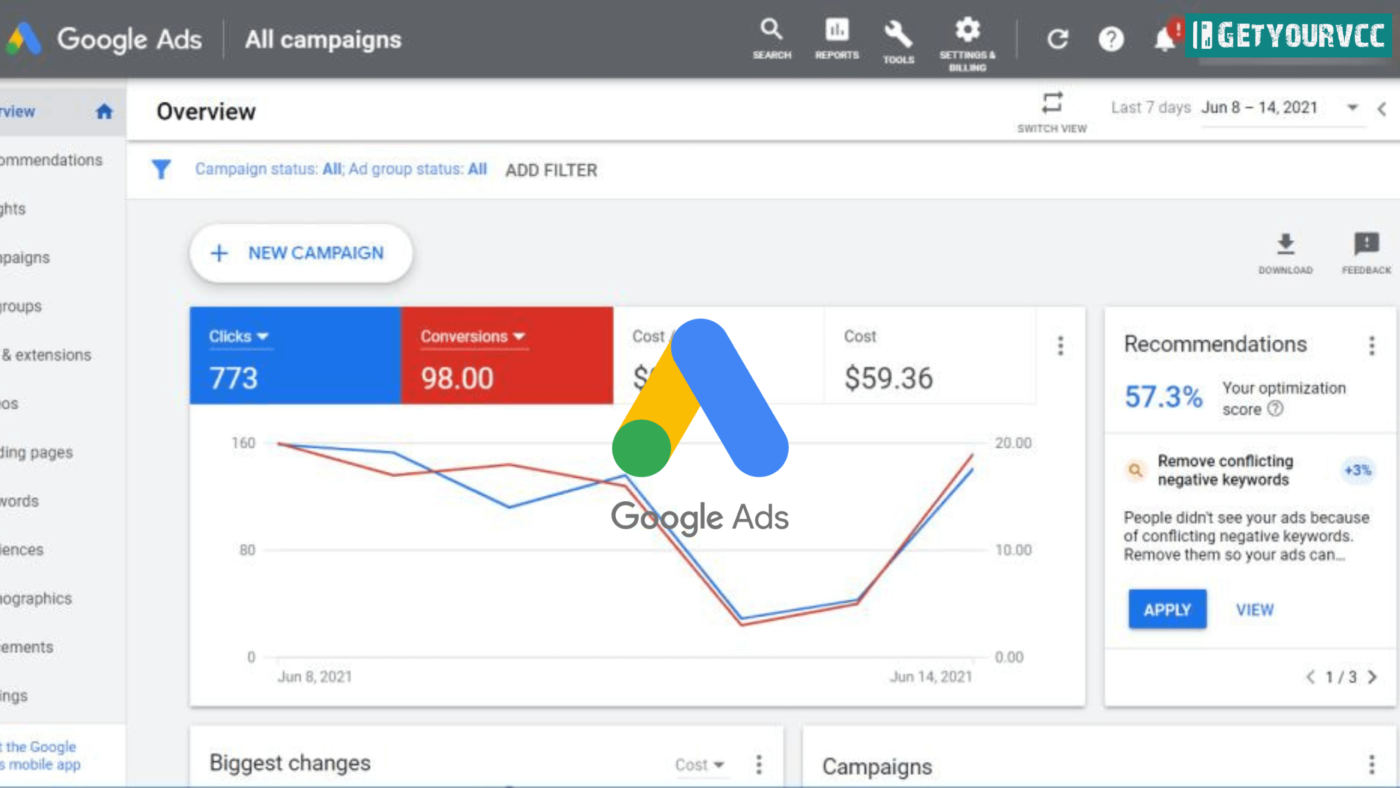Click the home icon beside Overview
This screenshot has height=788, width=1400.
tap(104, 111)
